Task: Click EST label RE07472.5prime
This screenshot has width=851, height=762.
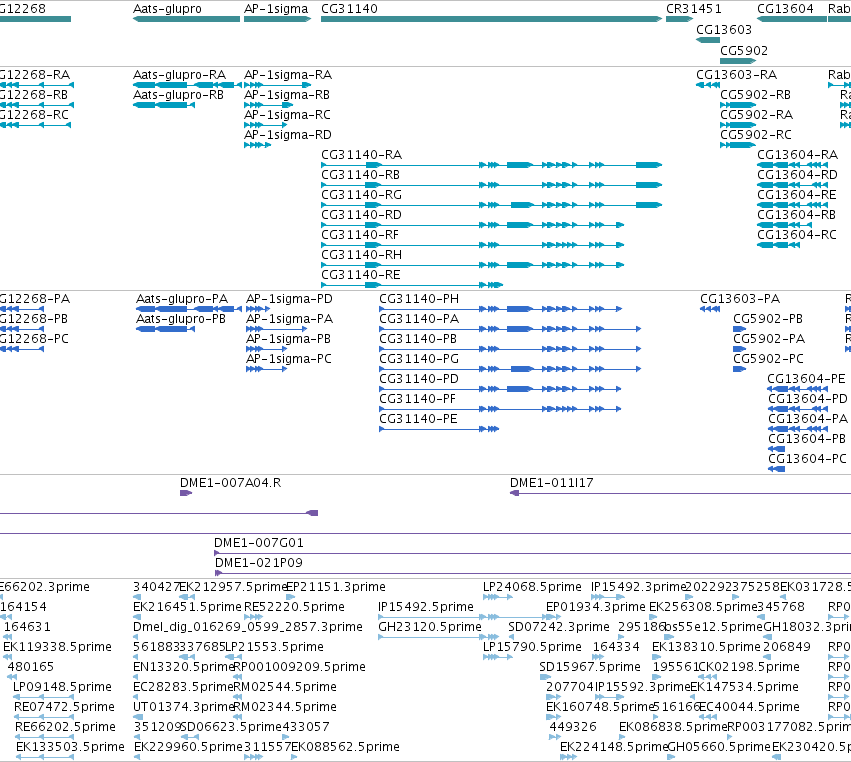Action: click(65, 707)
